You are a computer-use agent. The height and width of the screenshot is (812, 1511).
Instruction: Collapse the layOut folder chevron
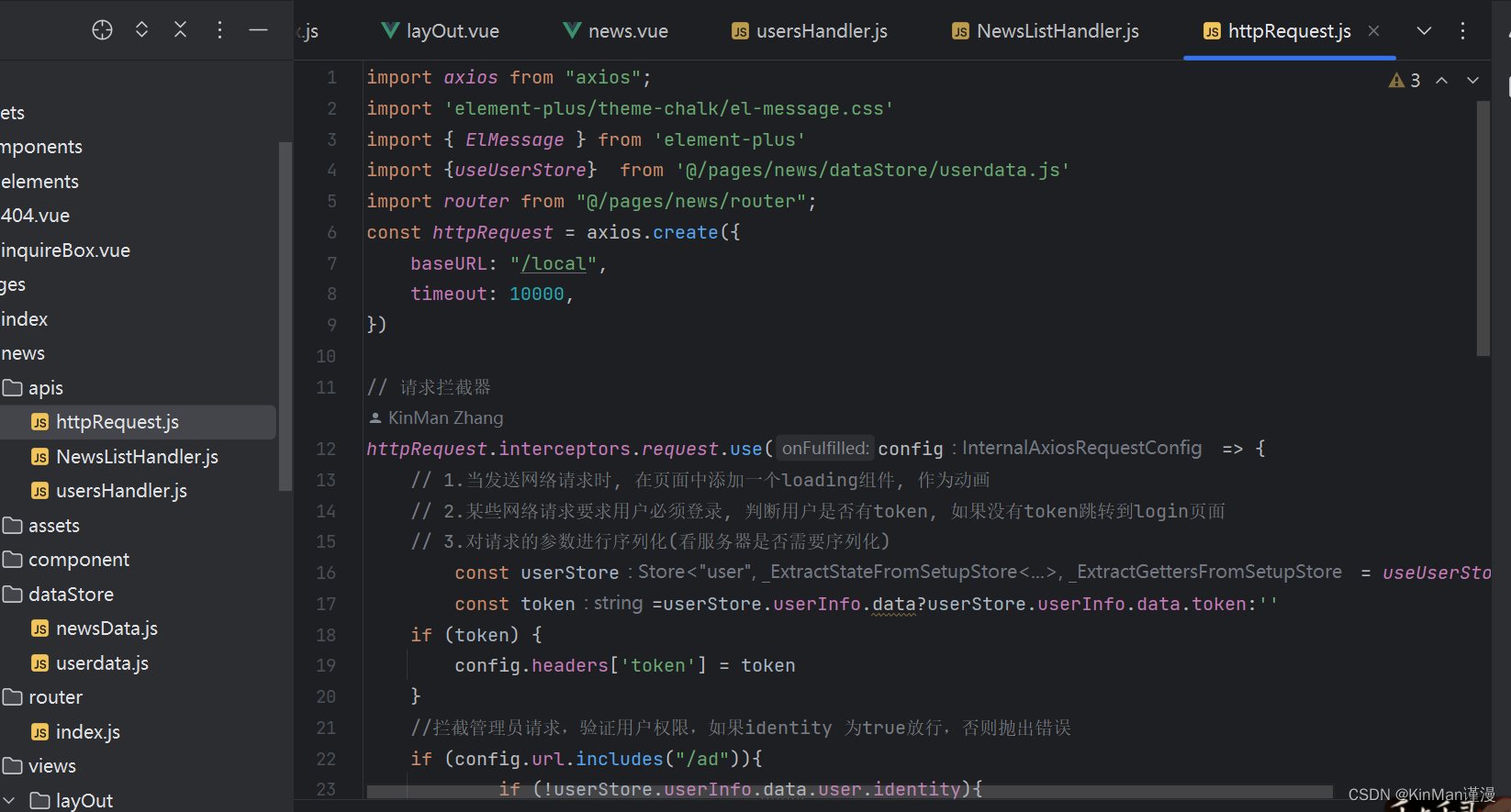9,801
